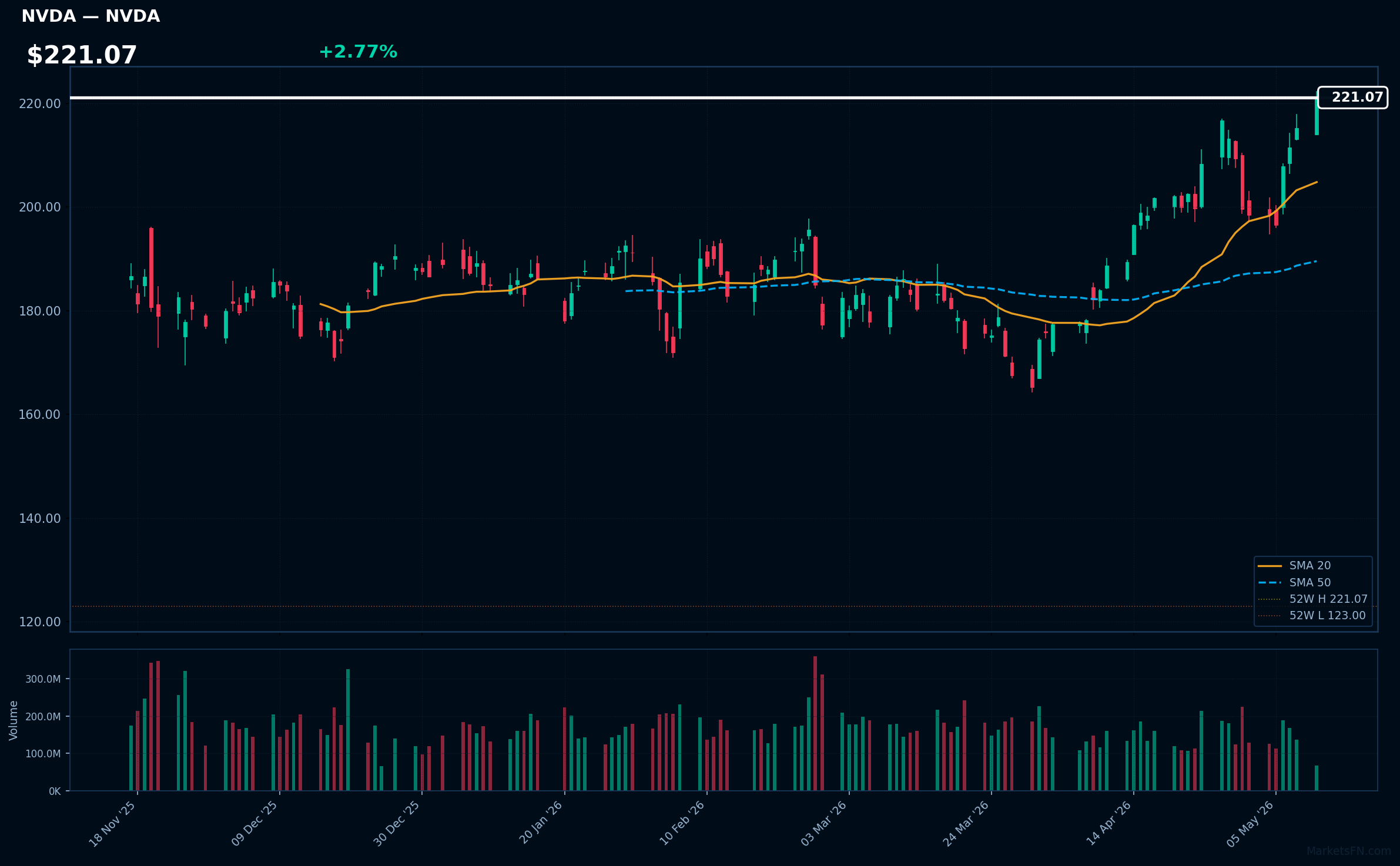Click the 200.00 price axis label
Viewport: 1400px width, 866px height.
coord(40,207)
